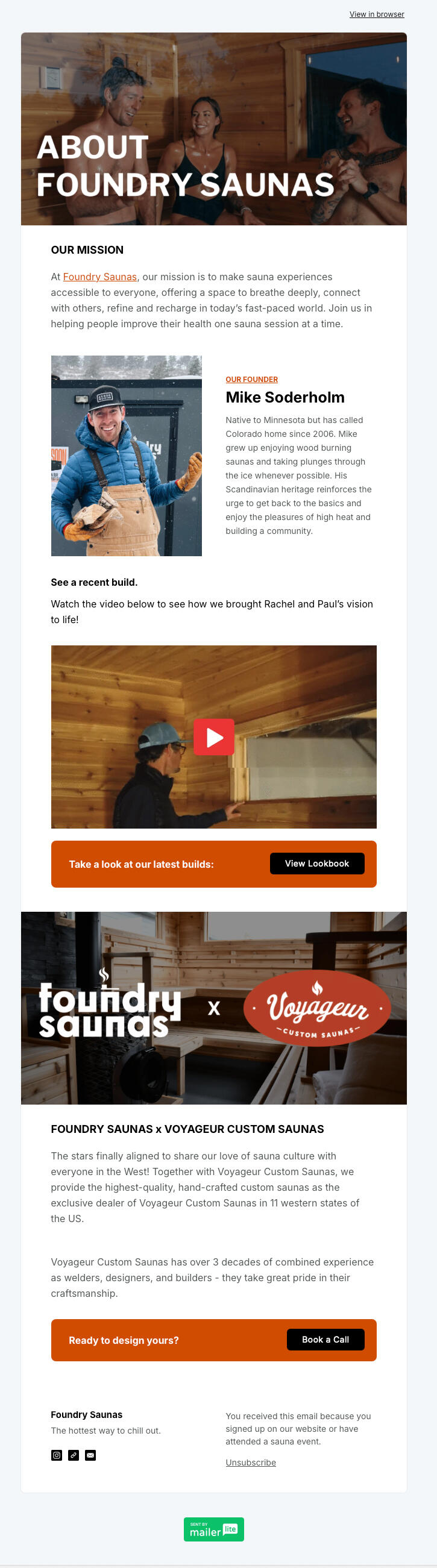The width and height of the screenshot is (437, 1568).
Task: Click the sauna build video thumbnail
Action: pos(213,736)
